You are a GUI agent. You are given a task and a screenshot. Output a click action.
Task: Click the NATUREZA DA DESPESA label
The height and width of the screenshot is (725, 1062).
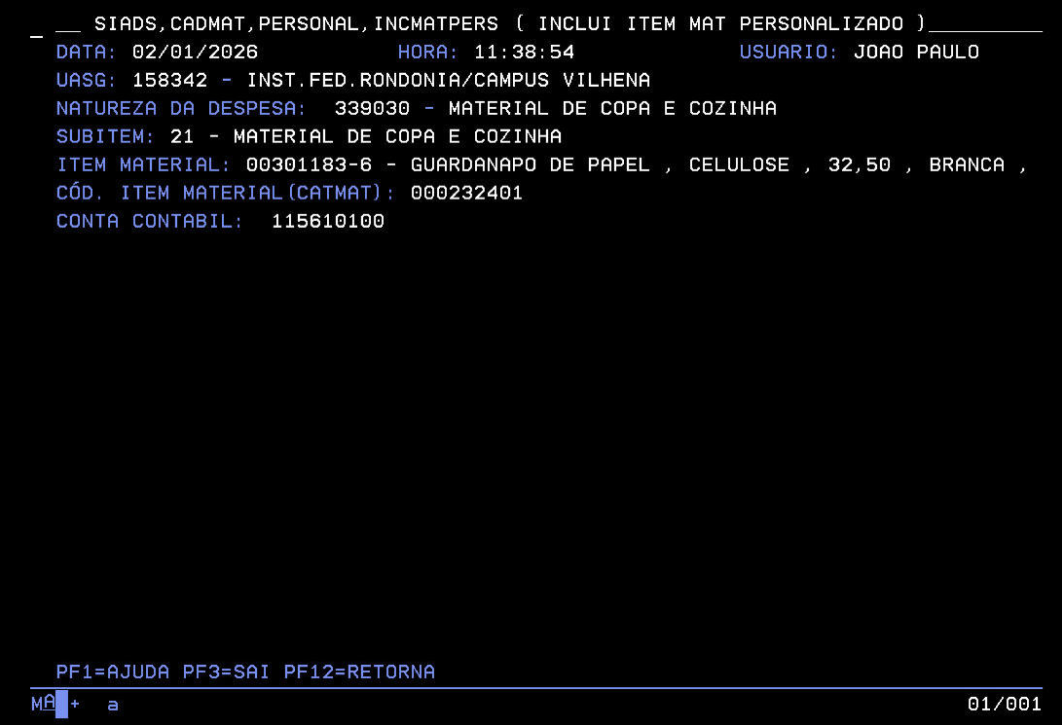point(181,108)
